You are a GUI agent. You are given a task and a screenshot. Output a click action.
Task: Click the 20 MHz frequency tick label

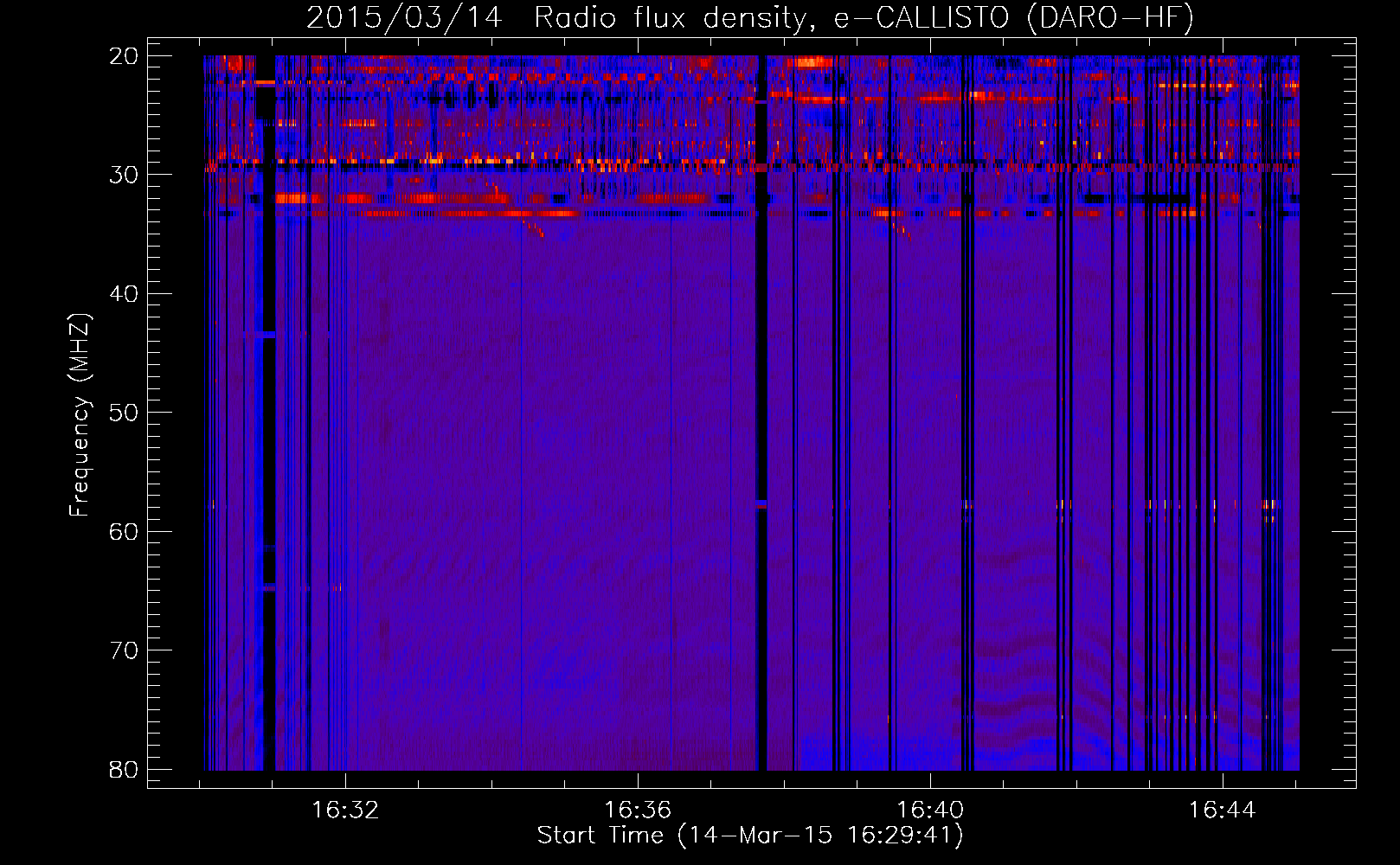[125, 55]
